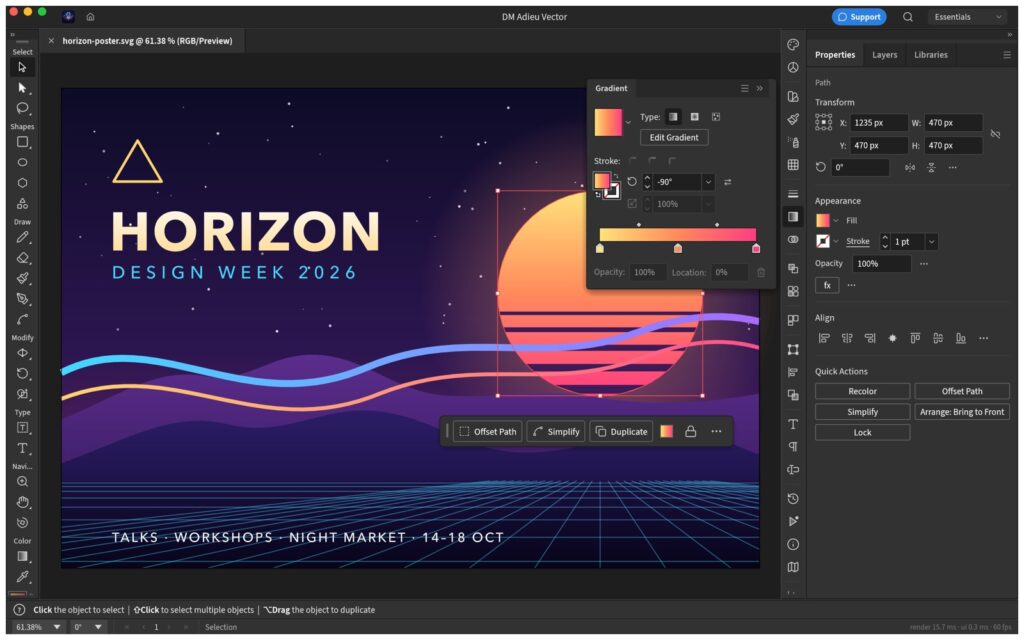Select the Gradient tool under Color
Image resolution: width=1024 pixels, height=640 pixels.
22,556
